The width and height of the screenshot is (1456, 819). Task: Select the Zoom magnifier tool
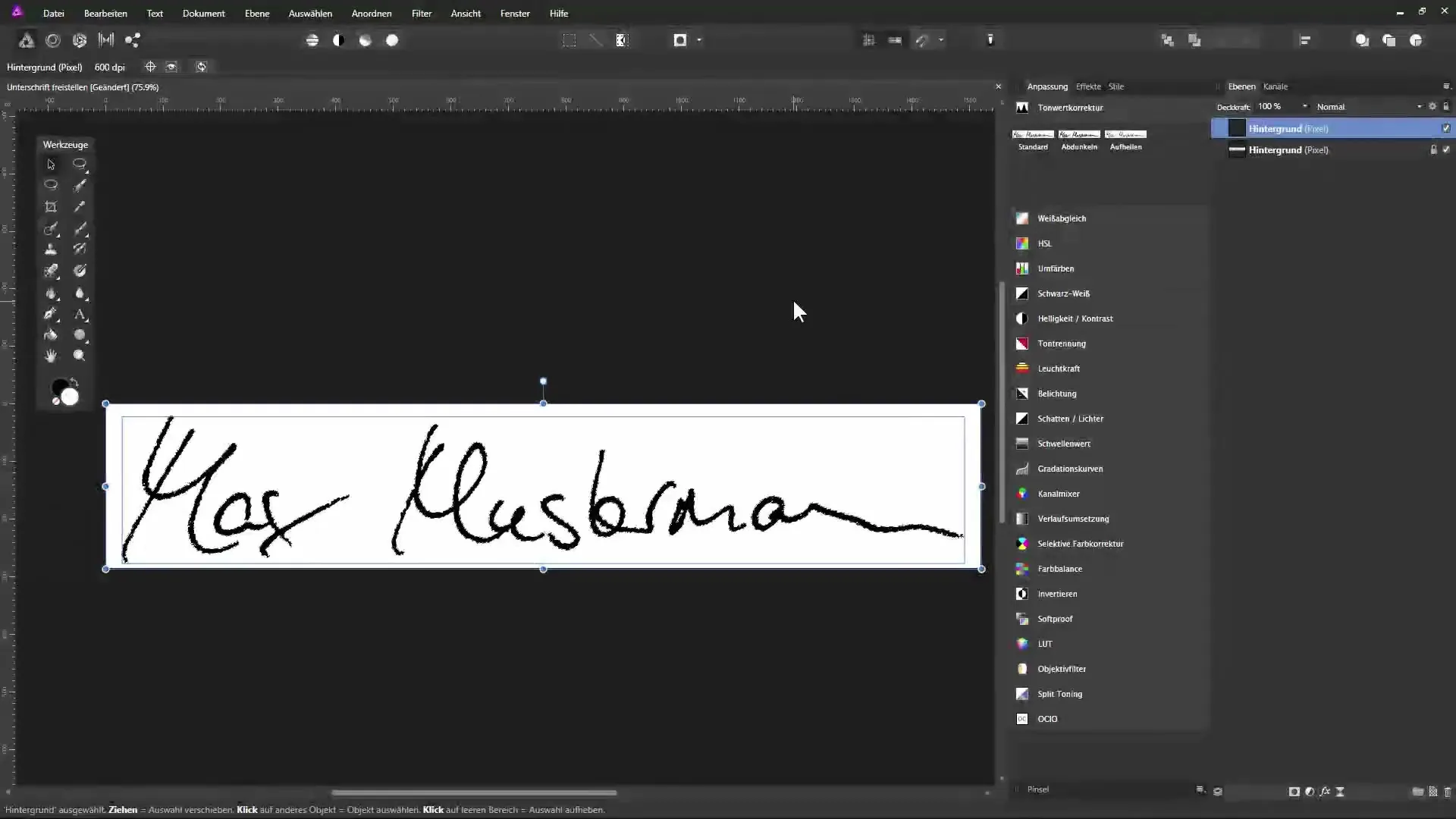tap(80, 355)
